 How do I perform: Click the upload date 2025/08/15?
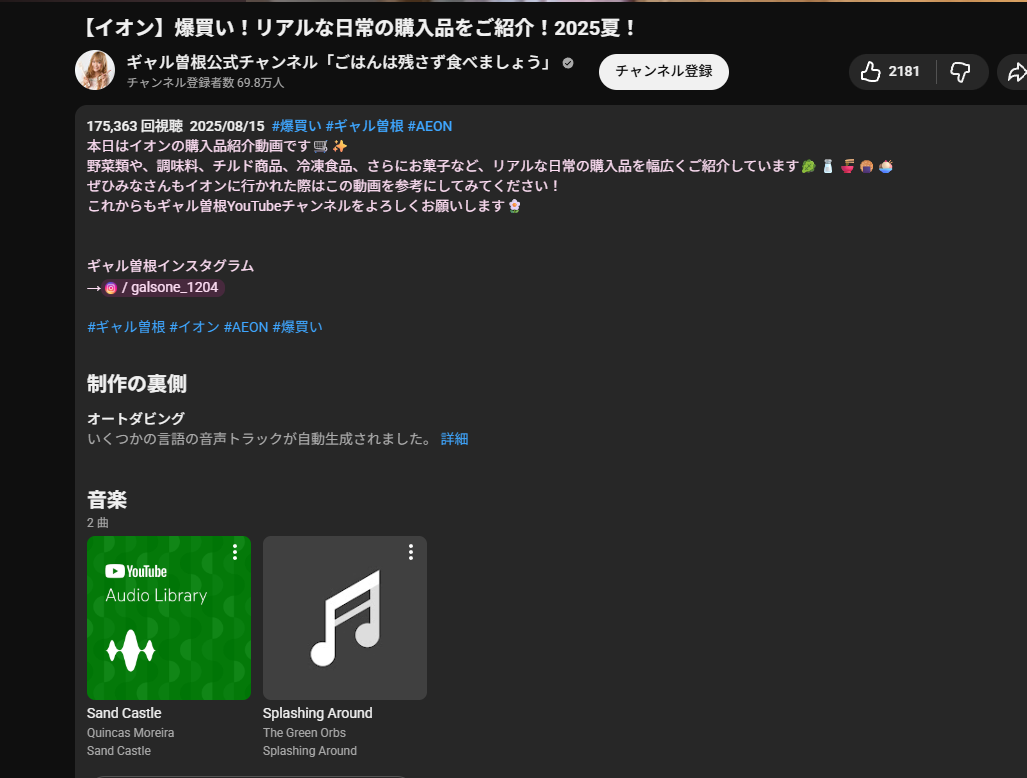[227, 126]
